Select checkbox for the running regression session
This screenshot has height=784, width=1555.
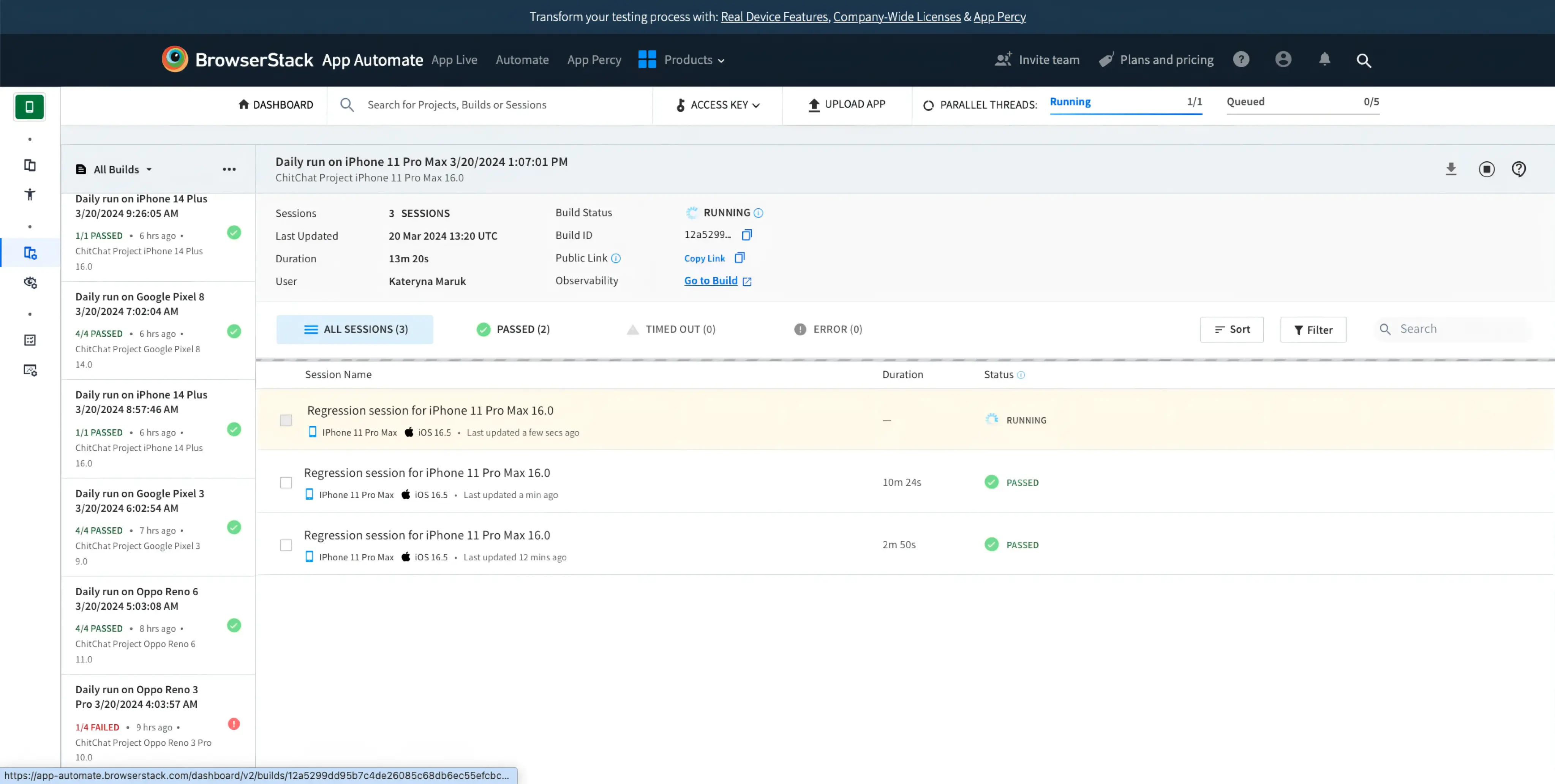(286, 420)
